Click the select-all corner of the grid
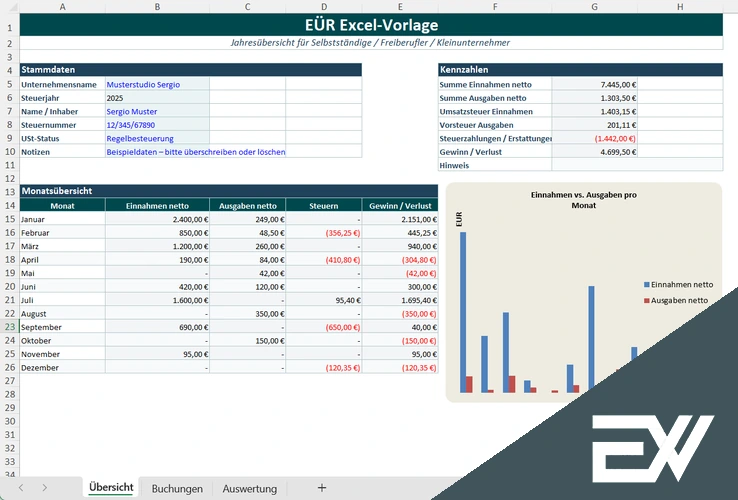The height and width of the screenshot is (500, 738). [x=9, y=7]
